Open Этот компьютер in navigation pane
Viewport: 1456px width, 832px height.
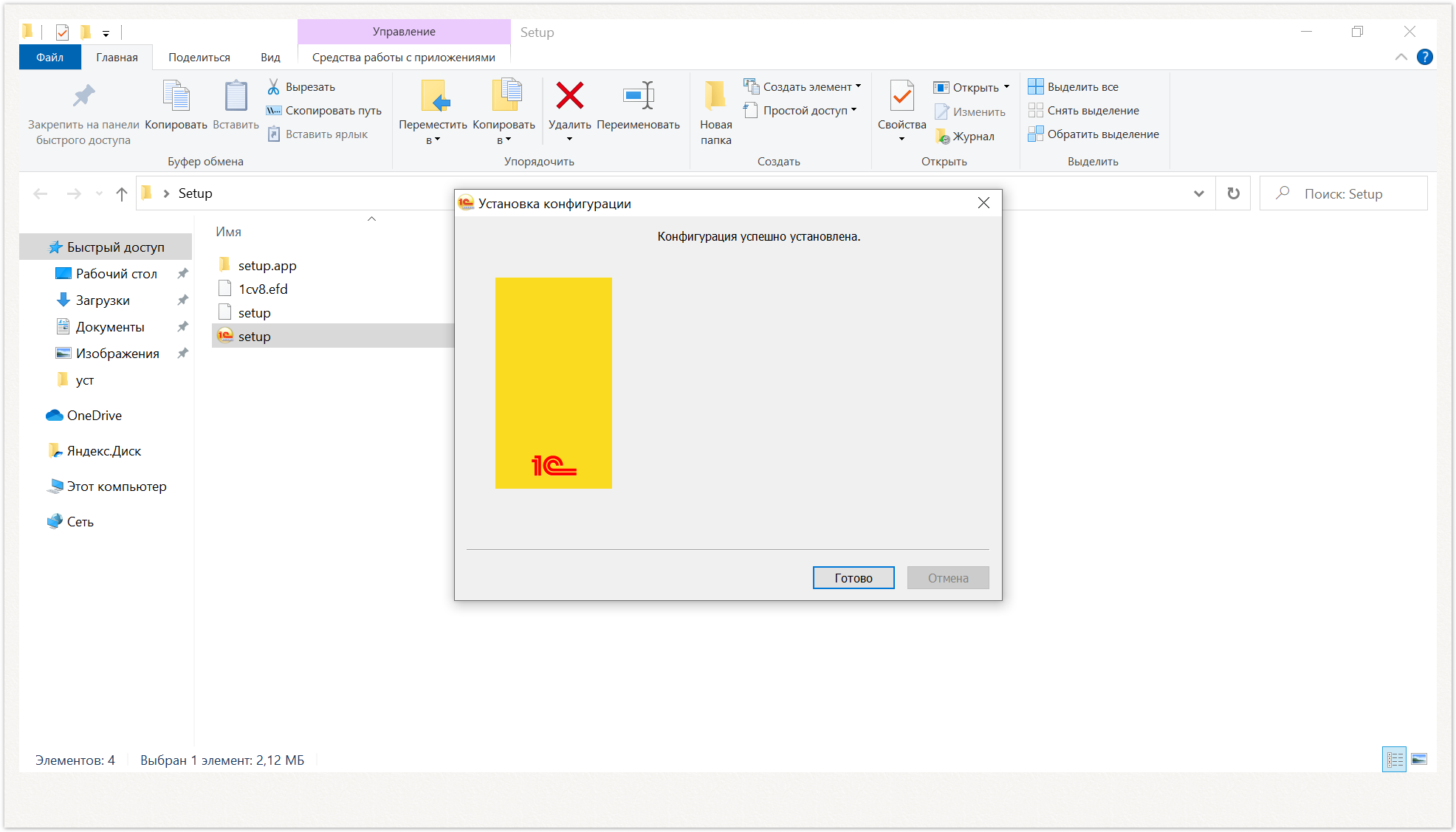tap(116, 487)
